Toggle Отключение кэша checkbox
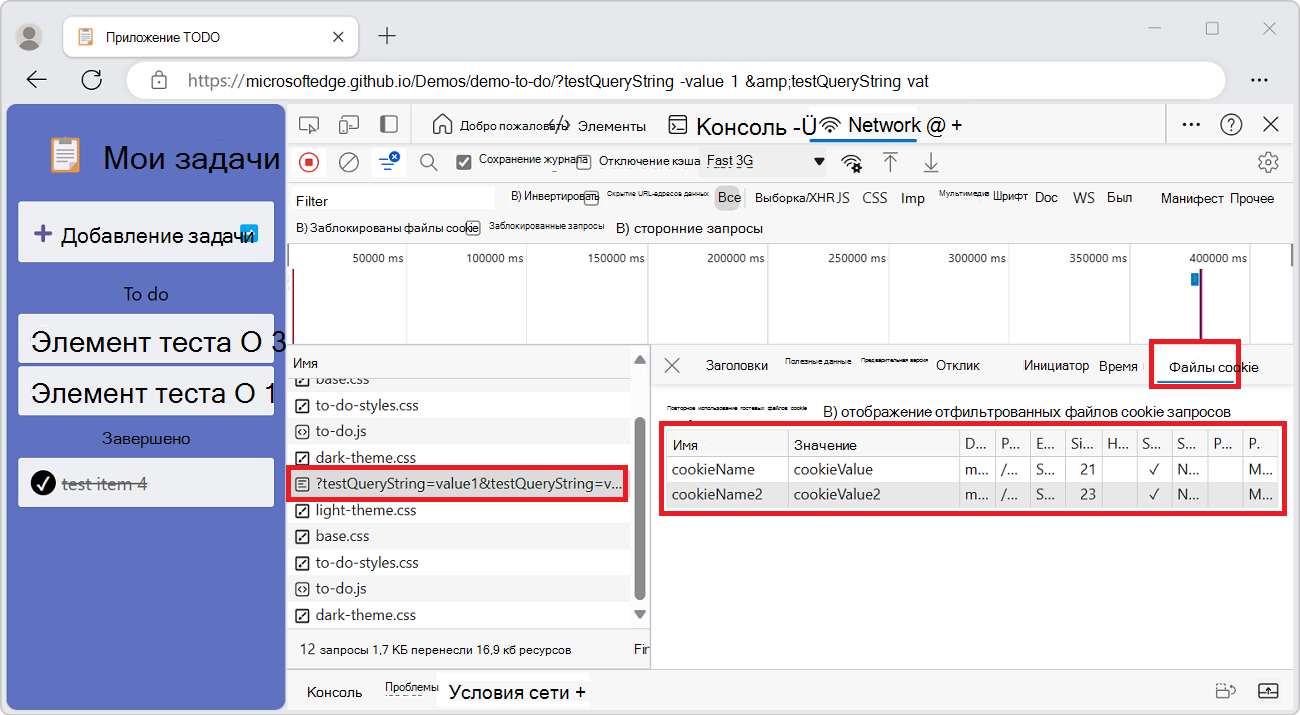This screenshot has width=1300, height=715. coord(583,162)
